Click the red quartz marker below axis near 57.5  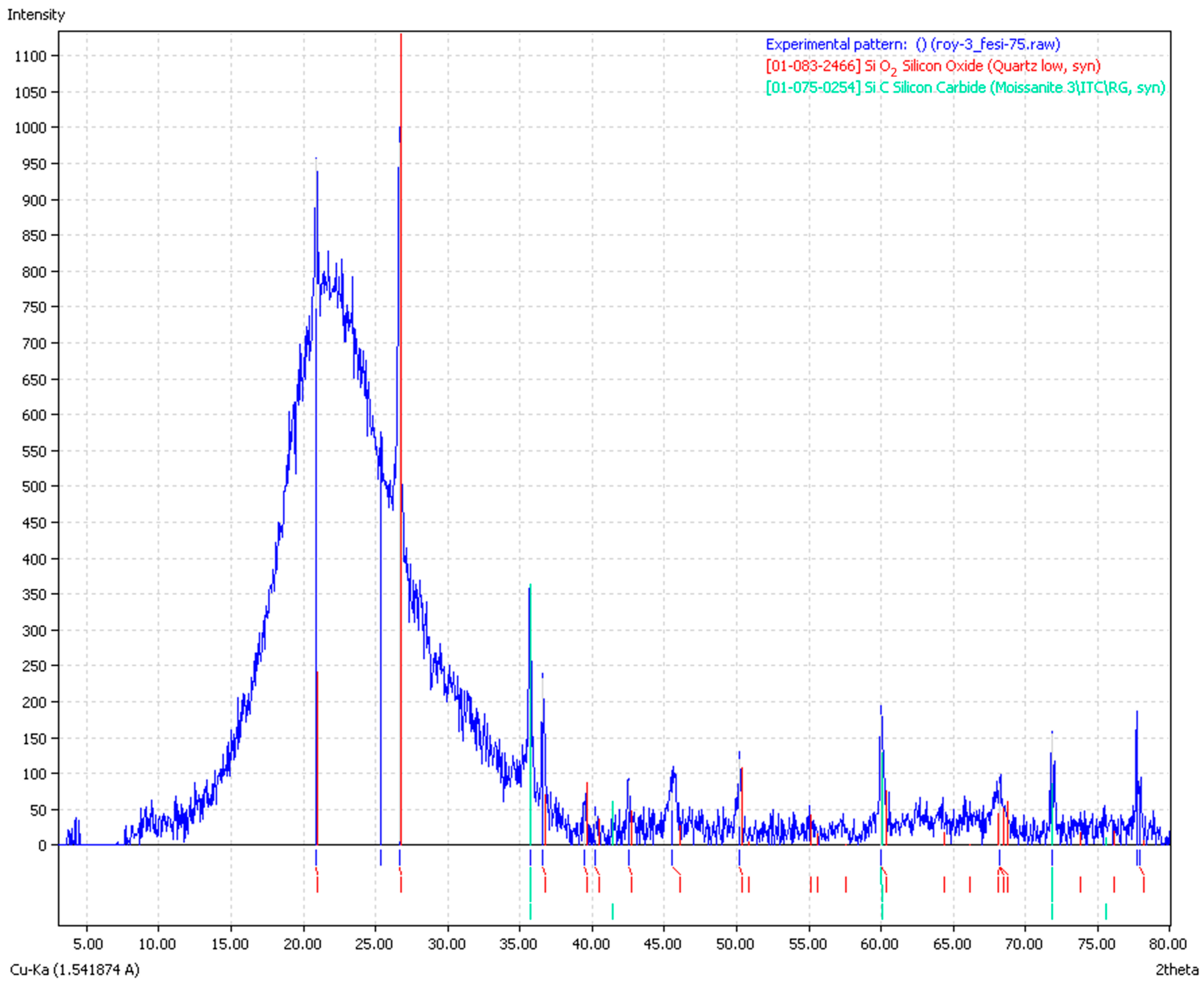pyautogui.click(x=846, y=884)
